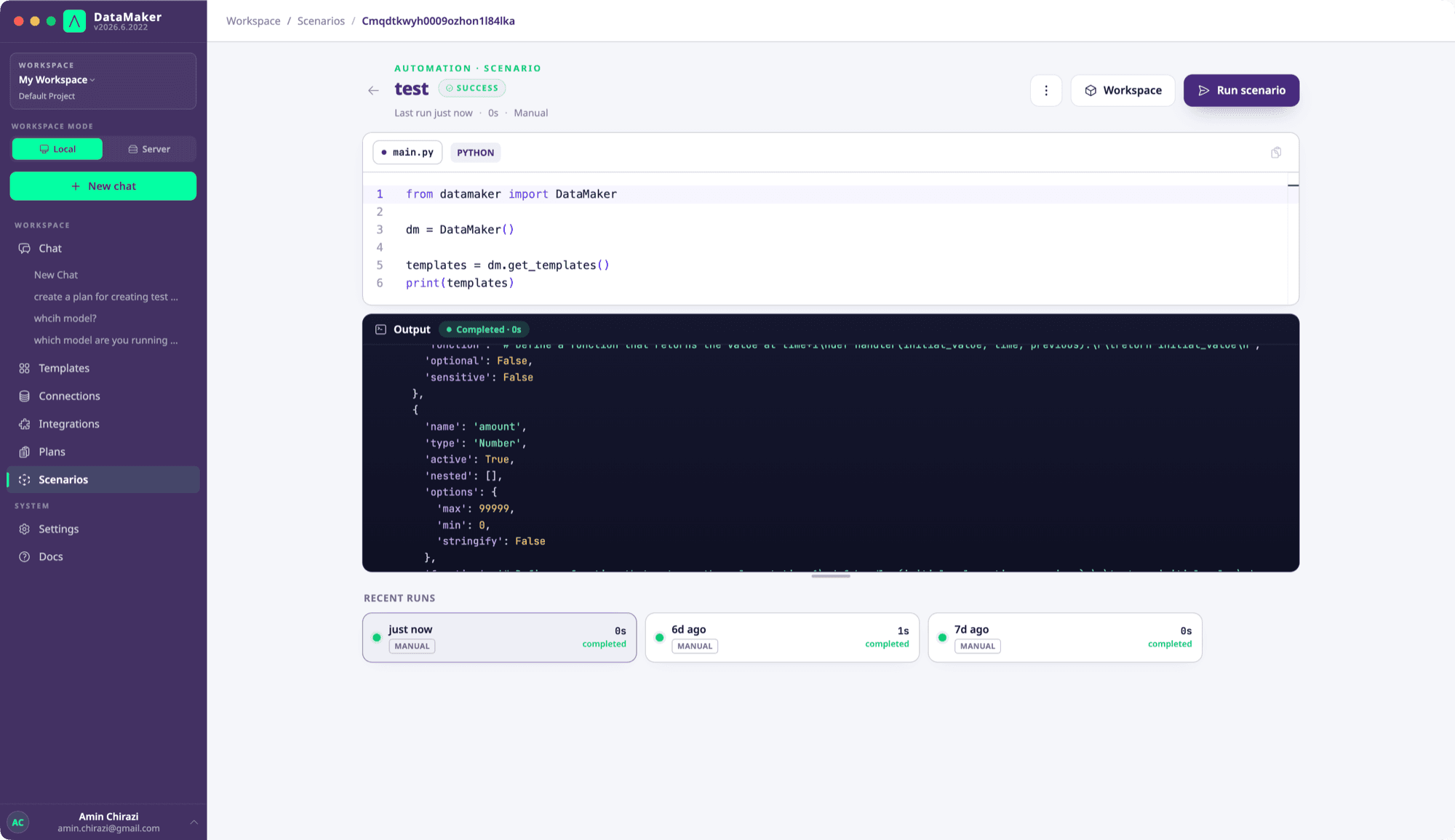Viewport: 1455px width, 840px height.
Task: Select the '7d ago' recent run card
Action: 1065,638
